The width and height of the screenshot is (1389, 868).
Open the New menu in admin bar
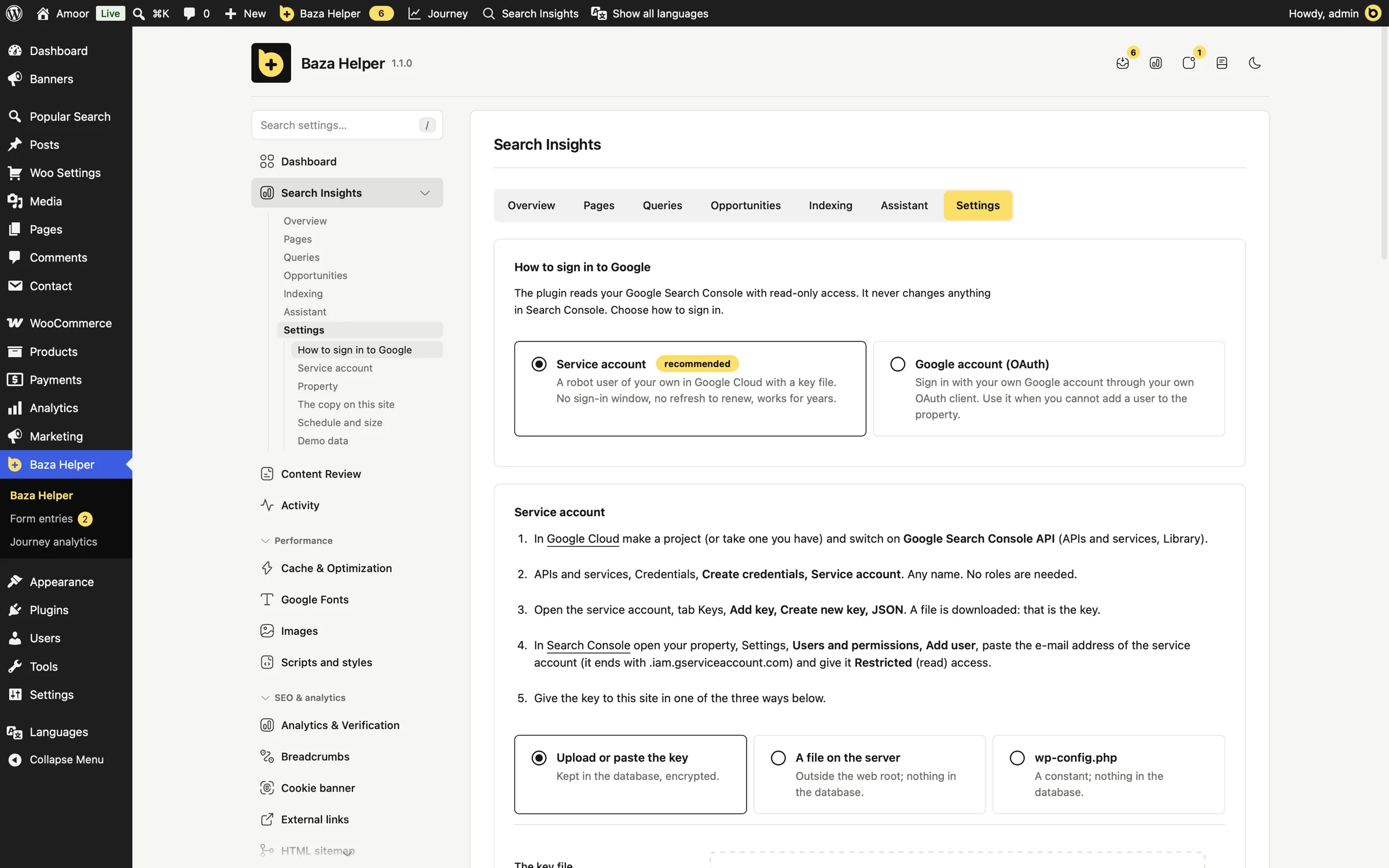pos(245,13)
